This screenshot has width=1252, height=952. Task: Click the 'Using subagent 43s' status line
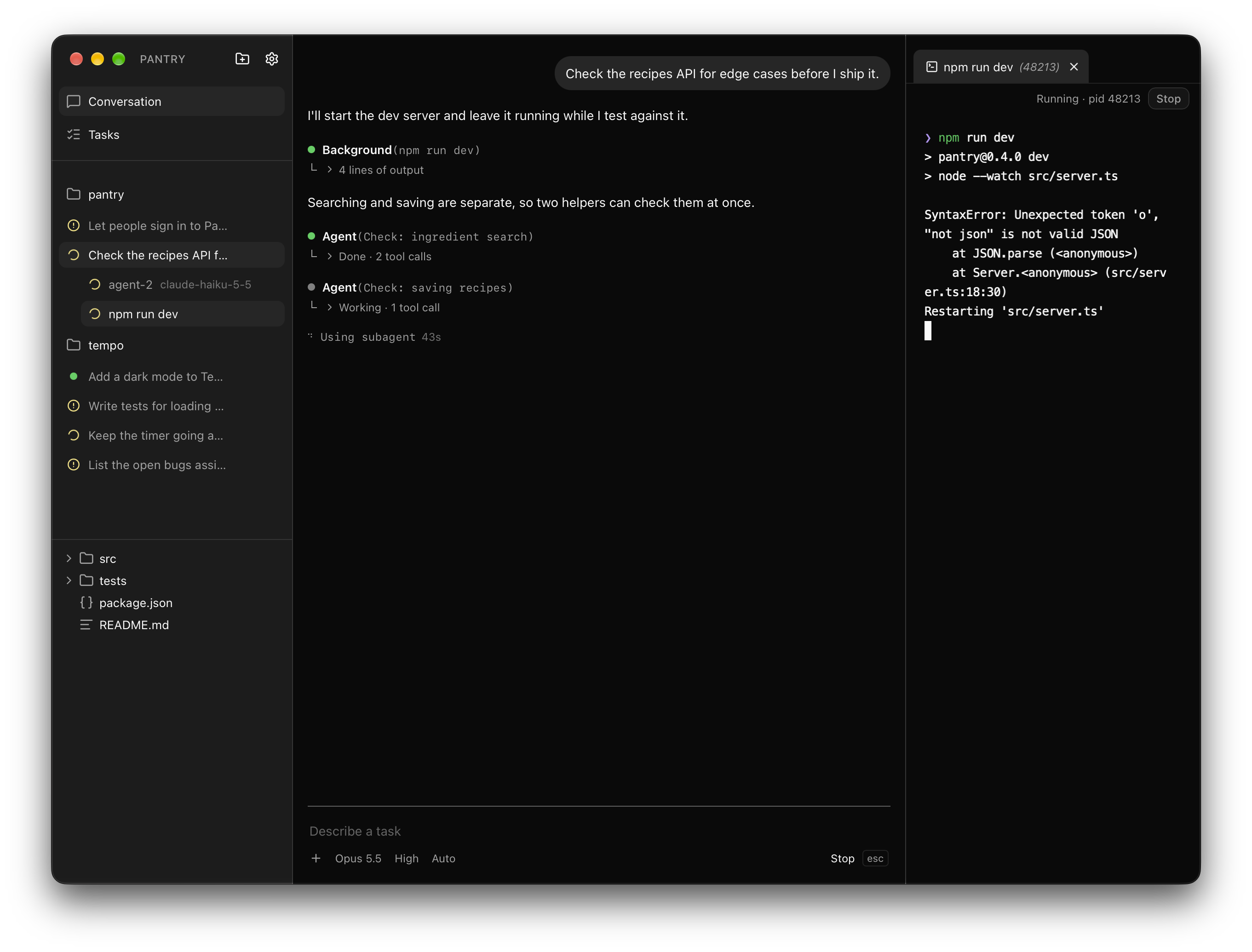[x=375, y=337]
